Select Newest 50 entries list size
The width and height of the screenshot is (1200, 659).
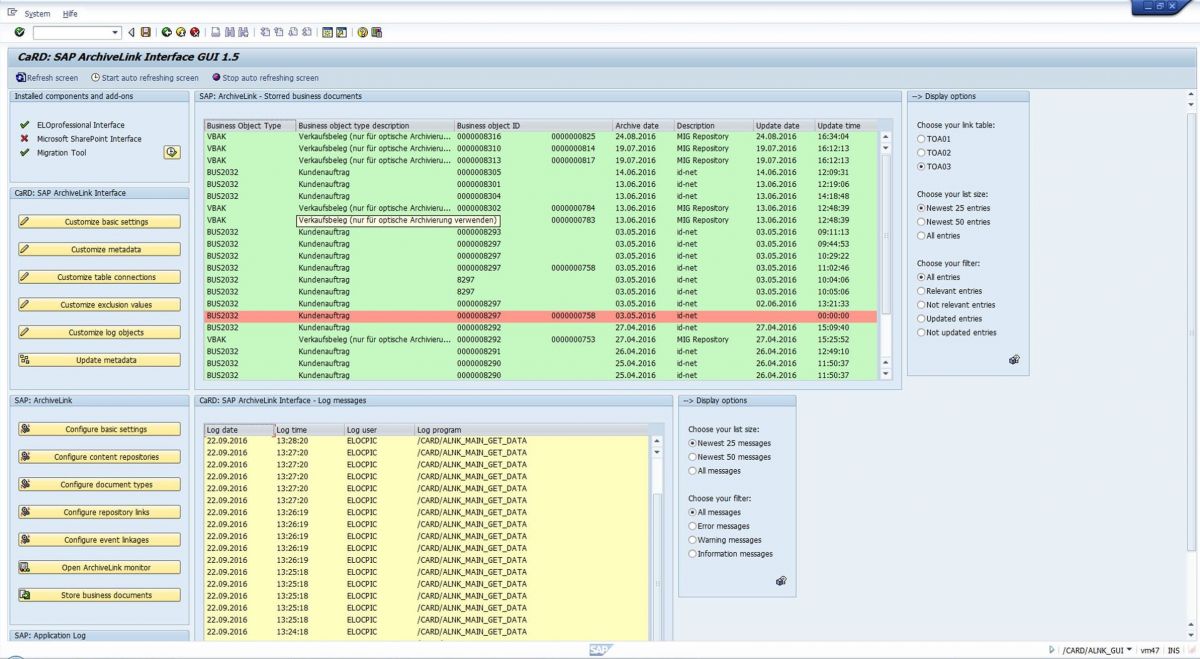(921, 222)
